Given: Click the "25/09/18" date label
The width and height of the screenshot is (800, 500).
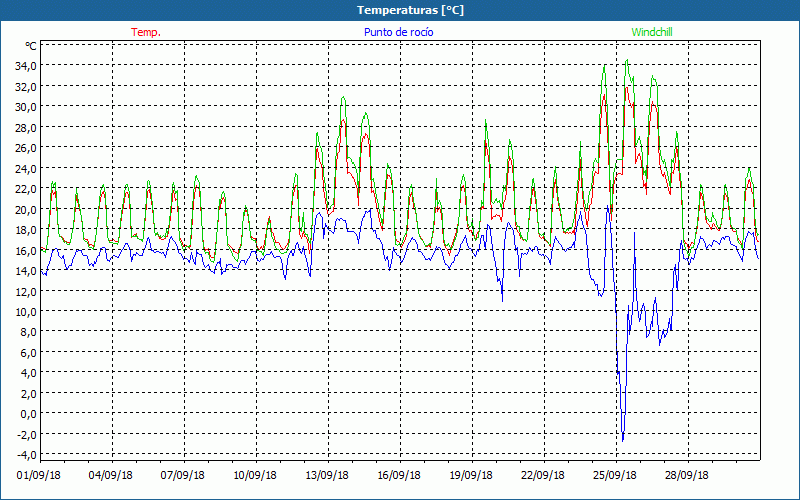Looking at the screenshot, I should pyautogui.click(x=615, y=475).
